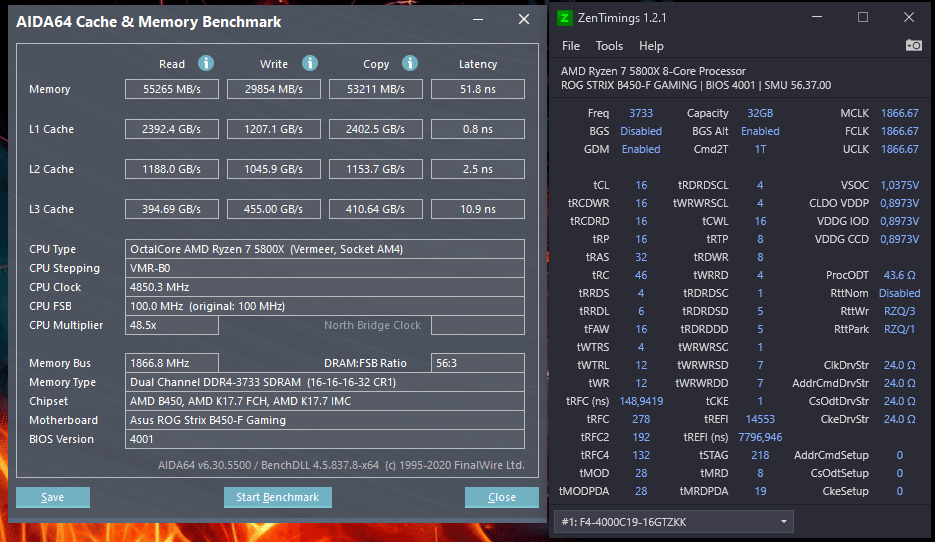Click the Capacity value 32GB
This screenshot has width=935, height=542.
click(760, 113)
